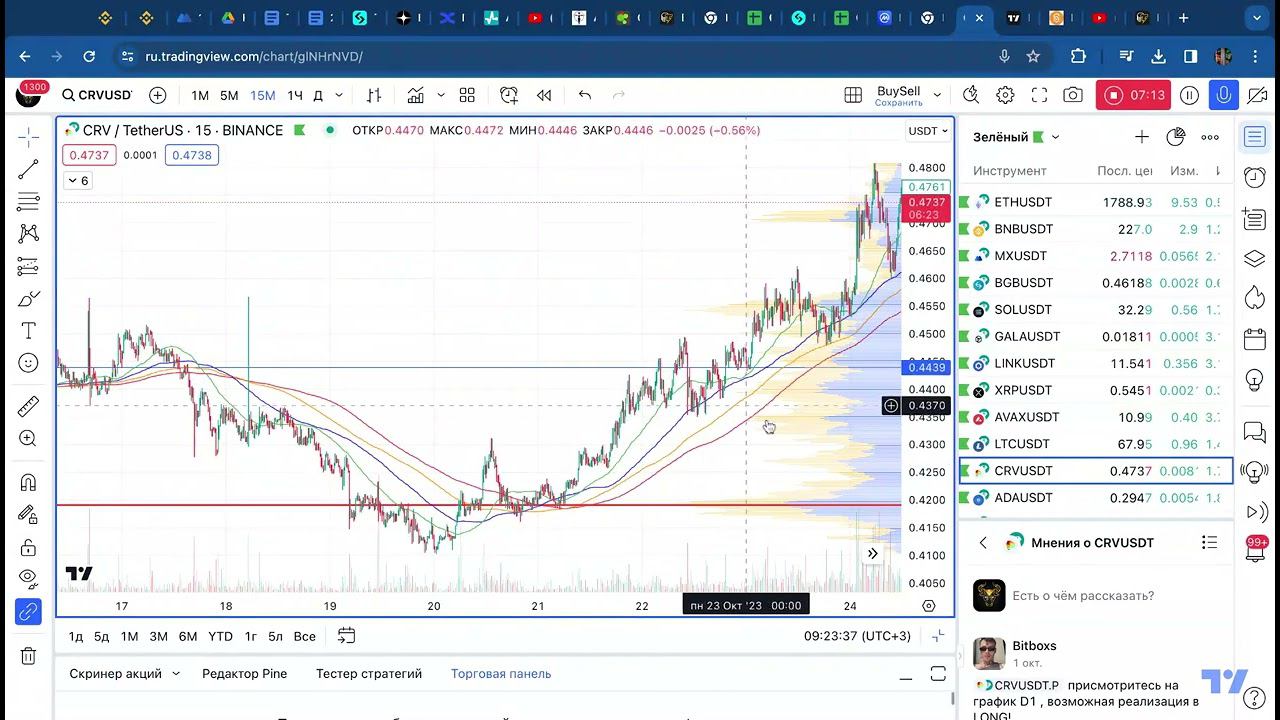Enter fullscreen chart mode
The height and width of the screenshot is (720, 1280).
(1039, 95)
